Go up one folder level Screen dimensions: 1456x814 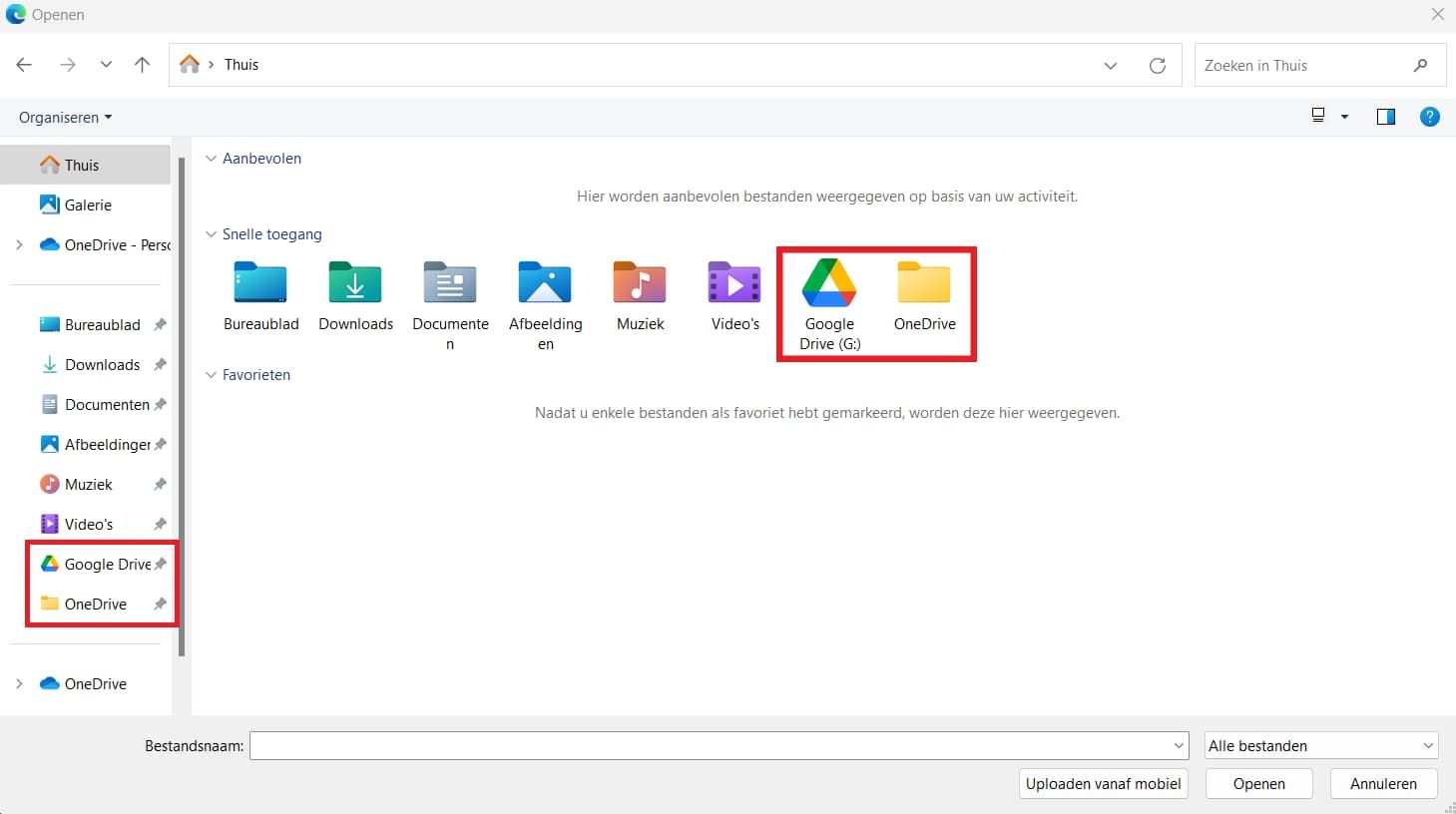(142, 65)
